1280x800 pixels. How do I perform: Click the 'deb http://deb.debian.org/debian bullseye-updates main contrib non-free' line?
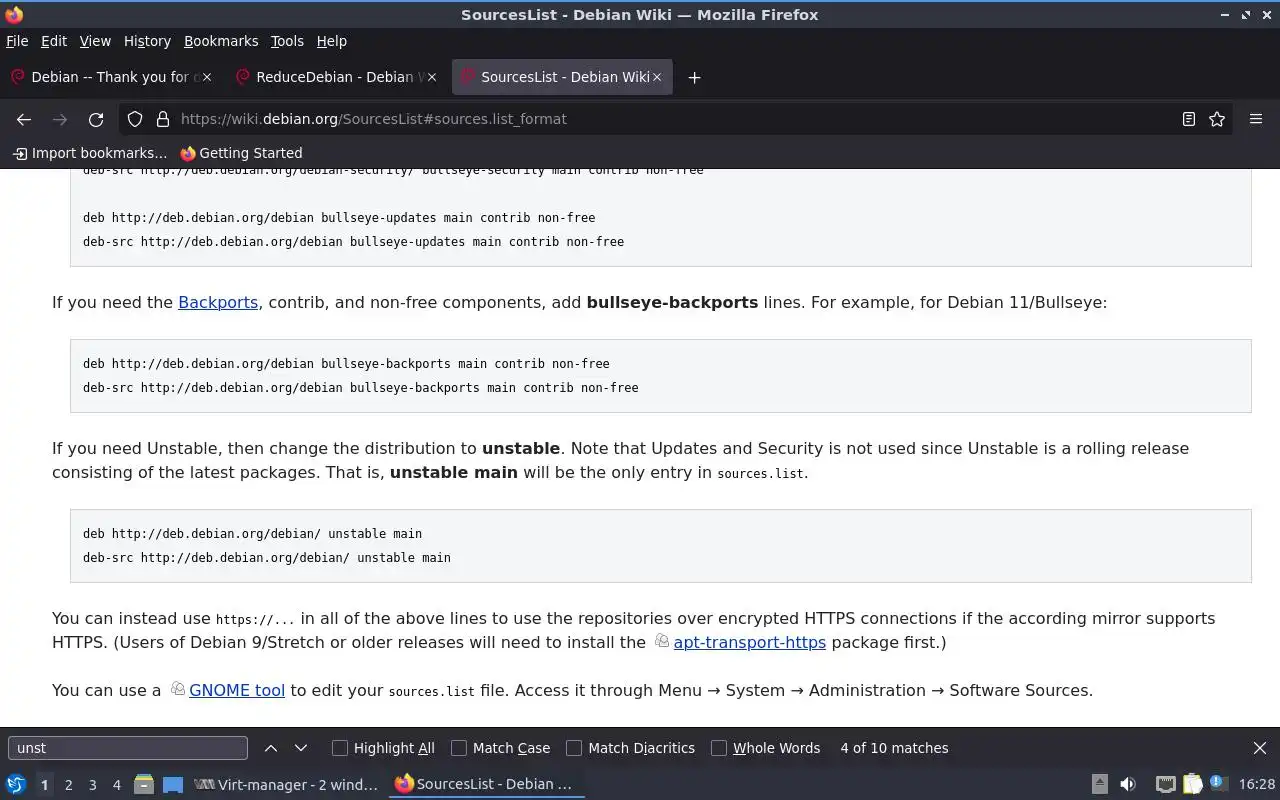[x=339, y=218]
